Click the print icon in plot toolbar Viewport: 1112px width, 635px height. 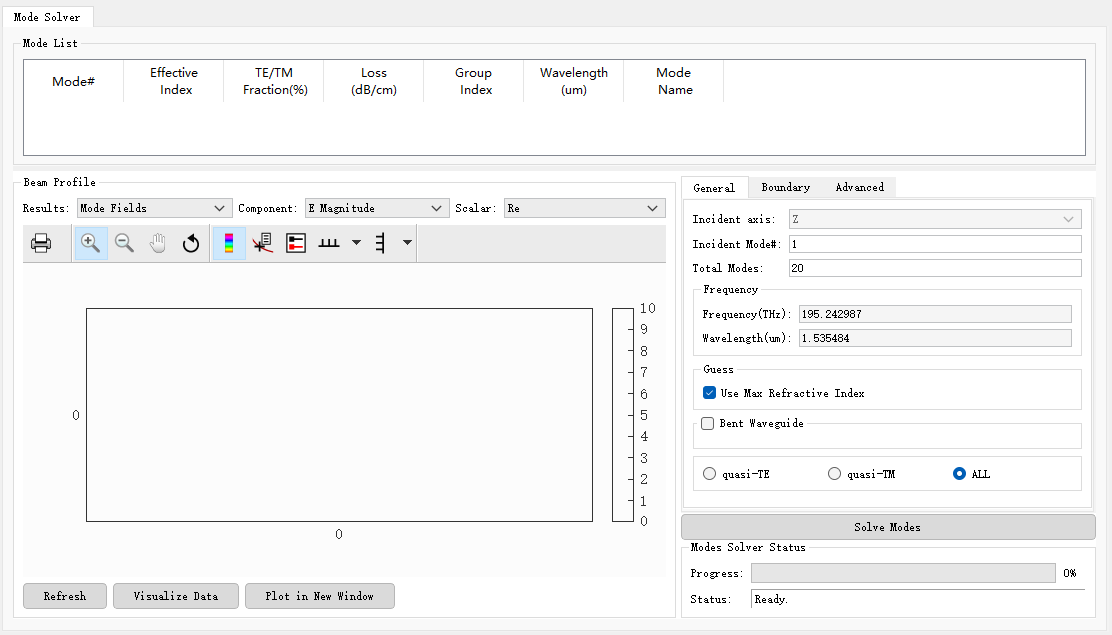click(41, 243)
